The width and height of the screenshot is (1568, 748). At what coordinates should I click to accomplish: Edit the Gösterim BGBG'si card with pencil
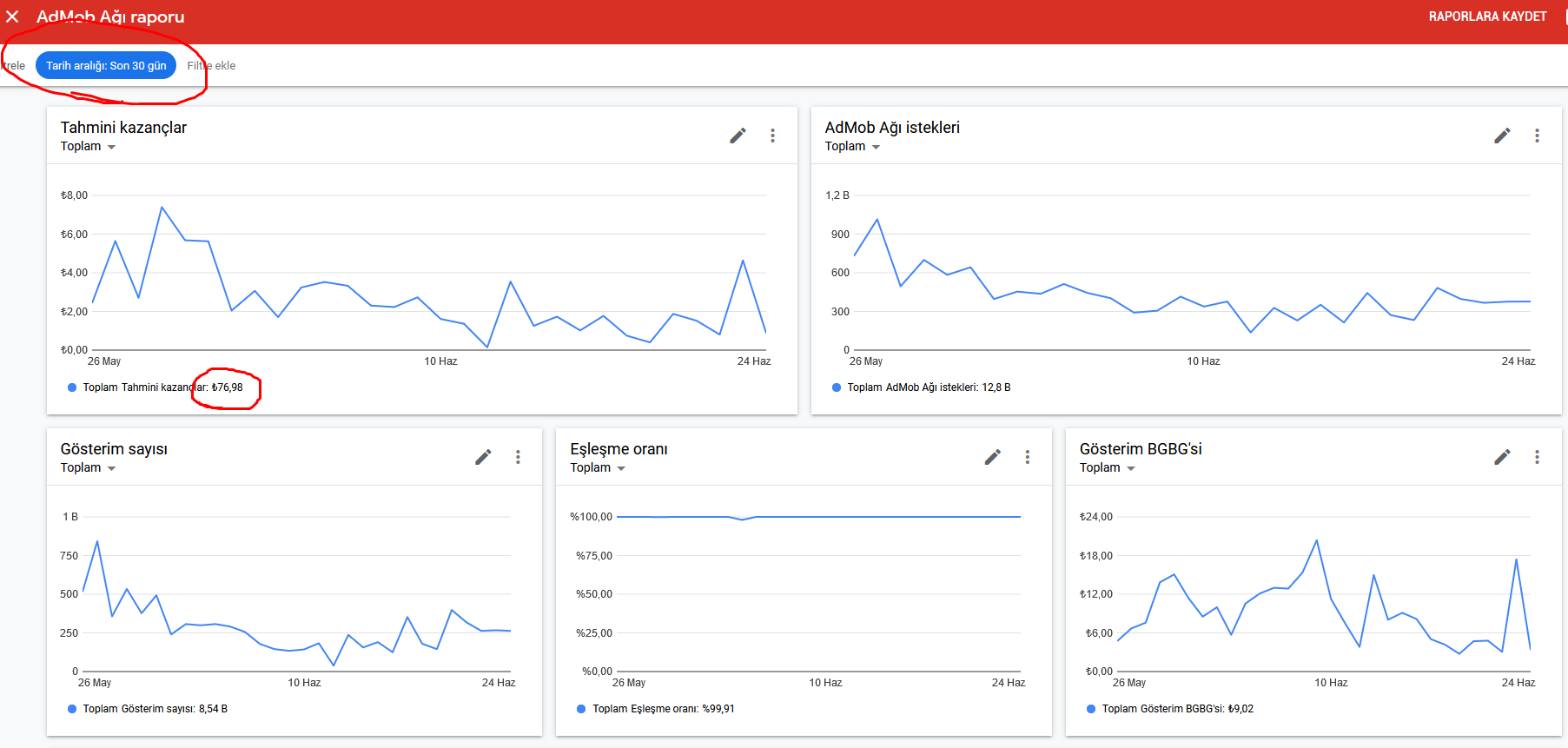[x=1502, y=457]
